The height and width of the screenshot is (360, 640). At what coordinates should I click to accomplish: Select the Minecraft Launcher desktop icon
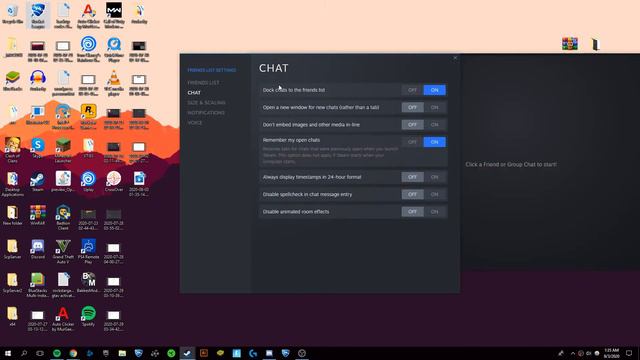point(63,150)
